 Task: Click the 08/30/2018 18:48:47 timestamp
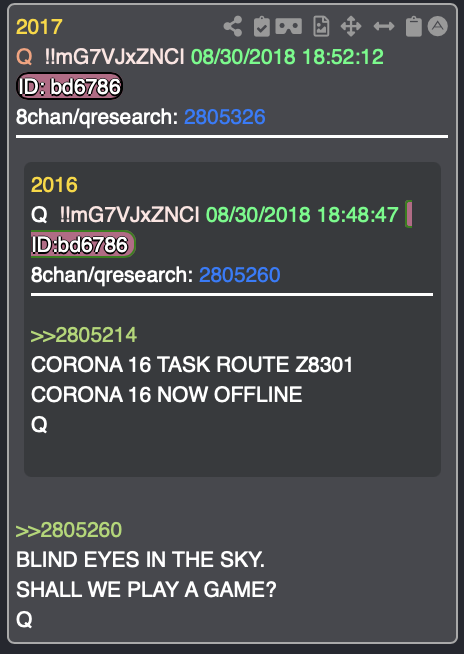(x=303, y=214)
